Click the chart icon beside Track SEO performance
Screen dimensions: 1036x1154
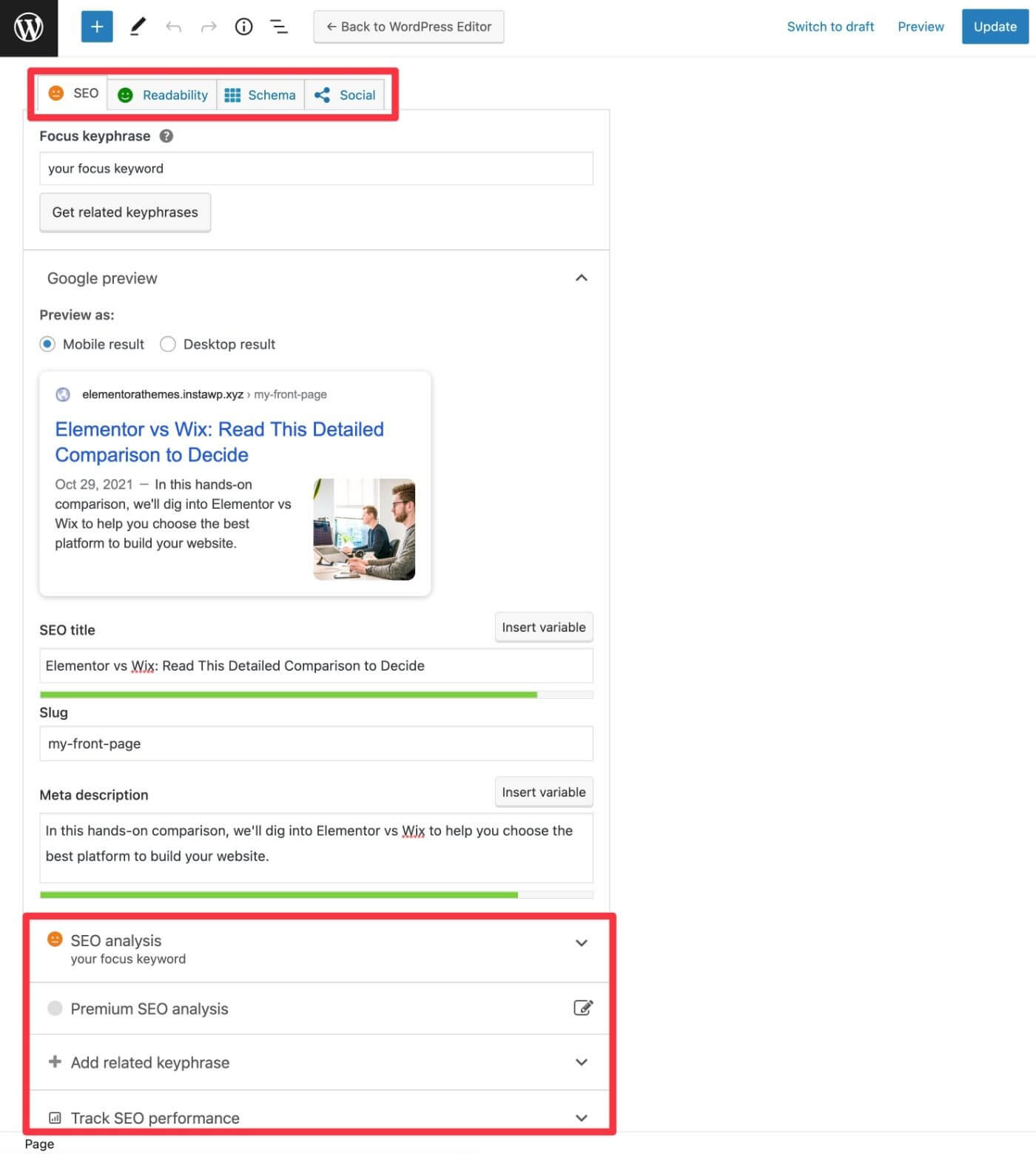pyautogui.click(x=55, y=1118)
